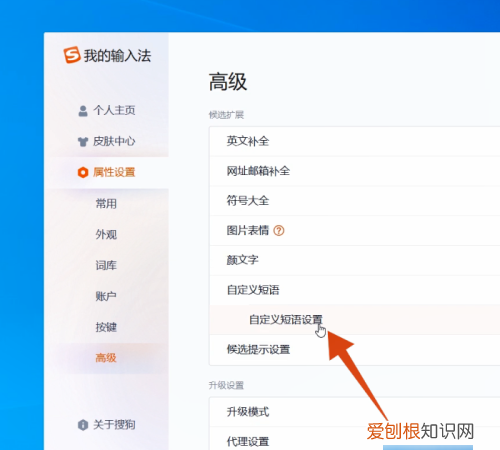
Task: Click the 升级模式 row
Action: click(355, 412)
